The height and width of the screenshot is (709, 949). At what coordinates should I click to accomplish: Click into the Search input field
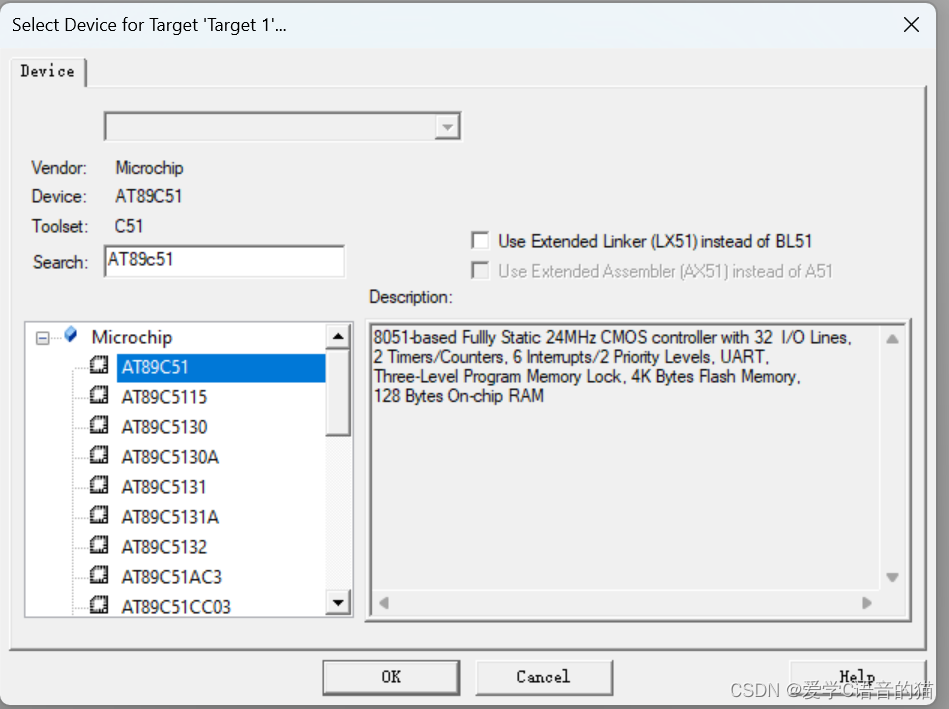pos(225,261)
